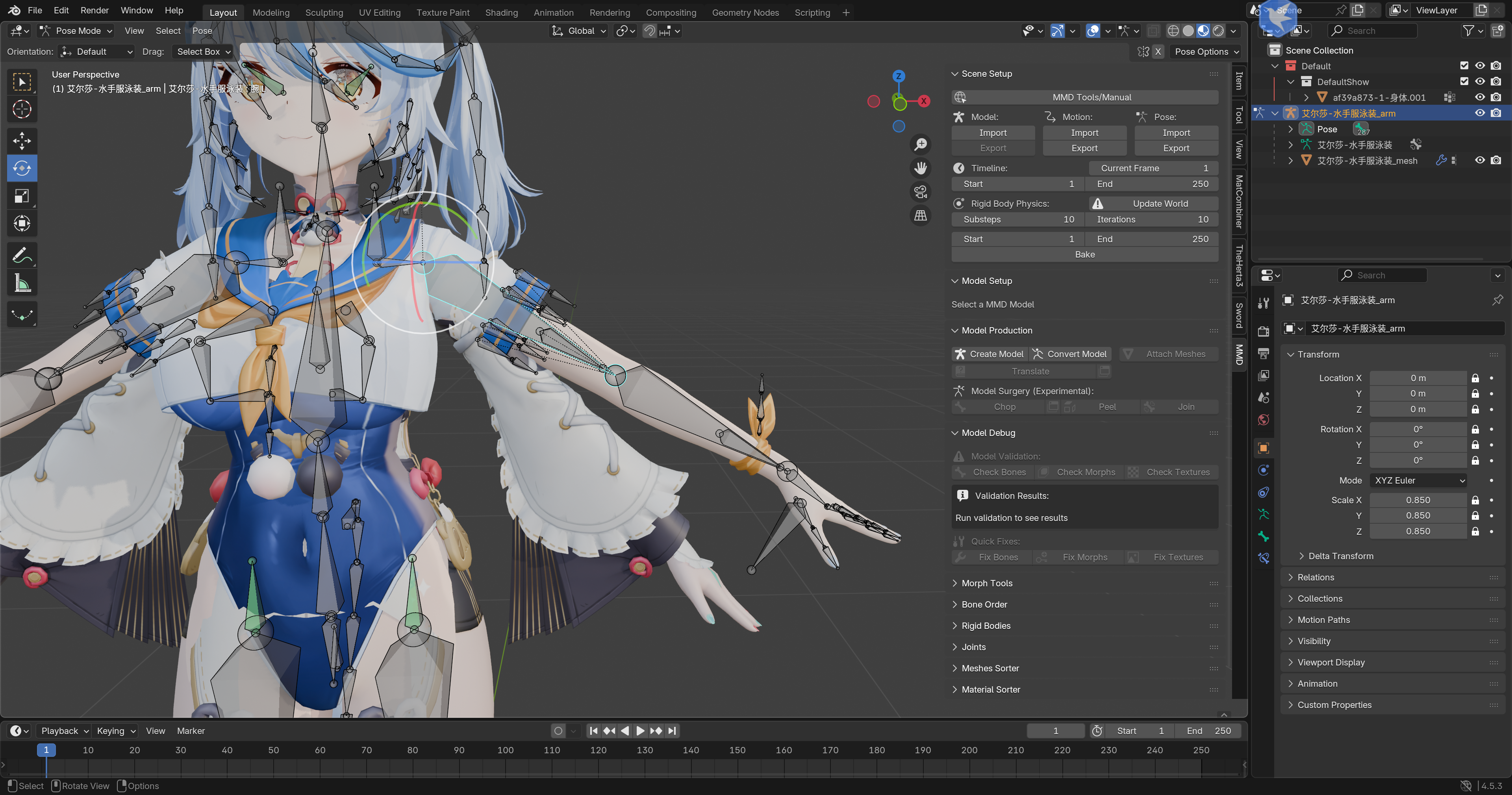
Task: Click the Bake button
Action: [x=1084, y=254]
